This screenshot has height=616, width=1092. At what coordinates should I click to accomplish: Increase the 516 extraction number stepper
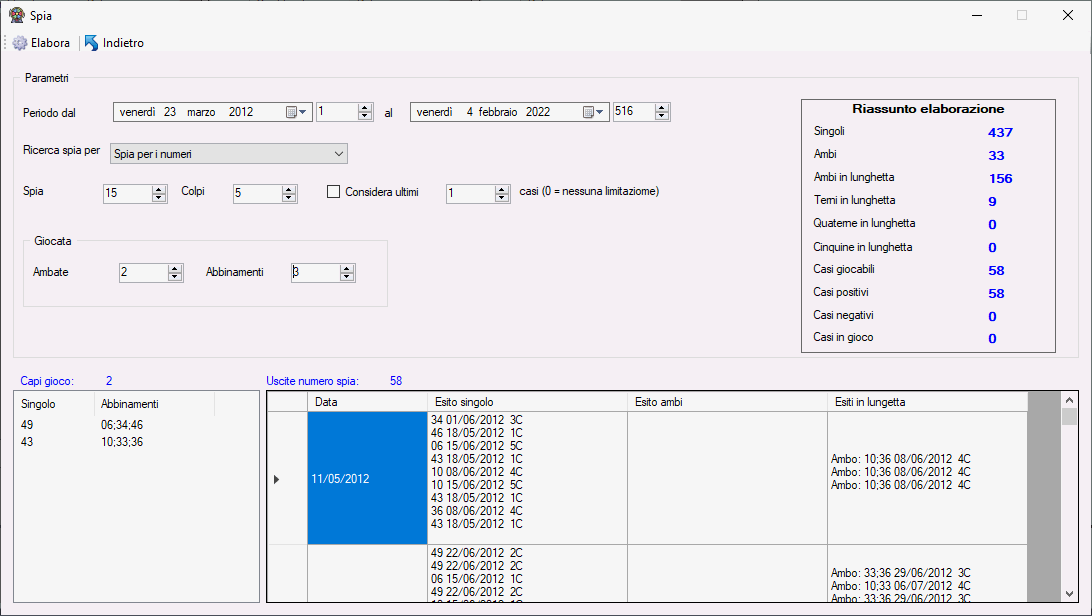pos(662,108)
